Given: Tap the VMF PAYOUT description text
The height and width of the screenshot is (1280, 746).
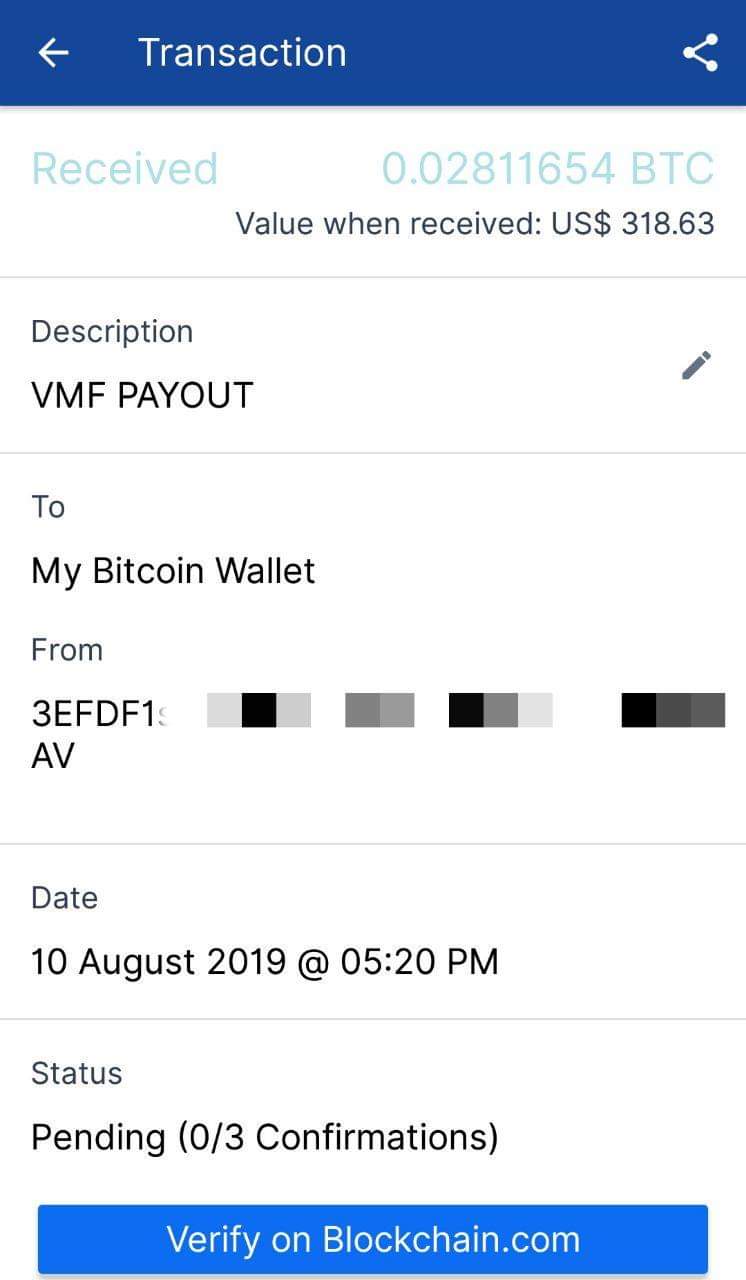Looking at the screenshot, I should click(x=142, y=396).
